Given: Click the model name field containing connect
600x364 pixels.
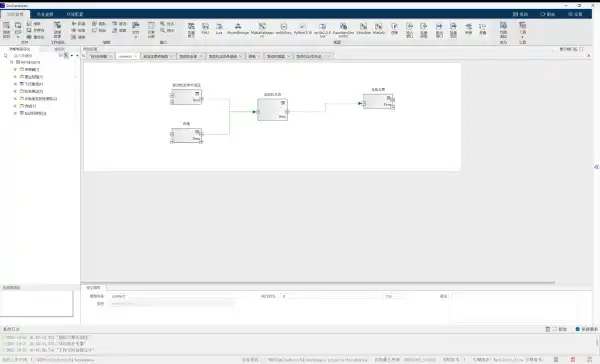Looking at the screenshot, I should [172, 296].
